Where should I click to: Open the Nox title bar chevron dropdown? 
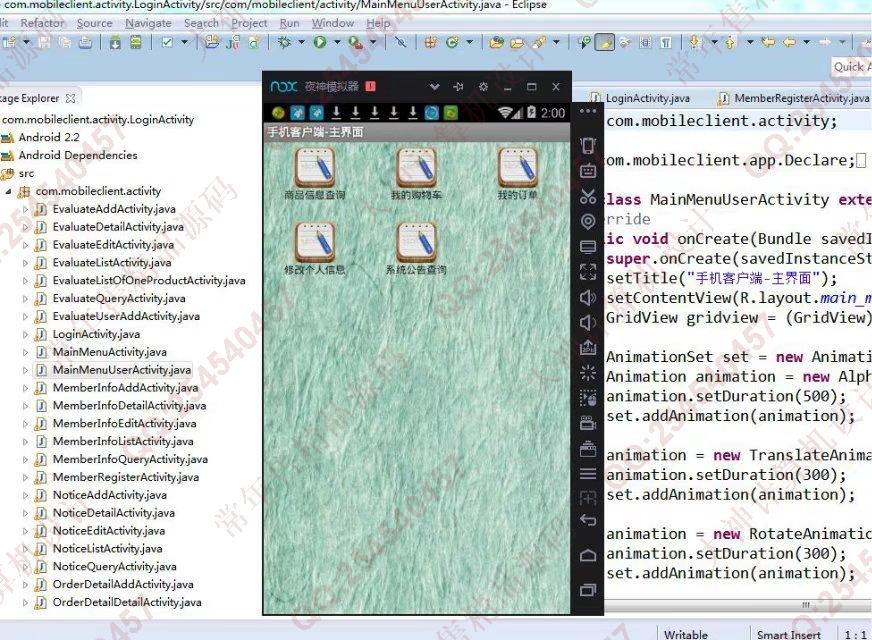tap(435, 87)
